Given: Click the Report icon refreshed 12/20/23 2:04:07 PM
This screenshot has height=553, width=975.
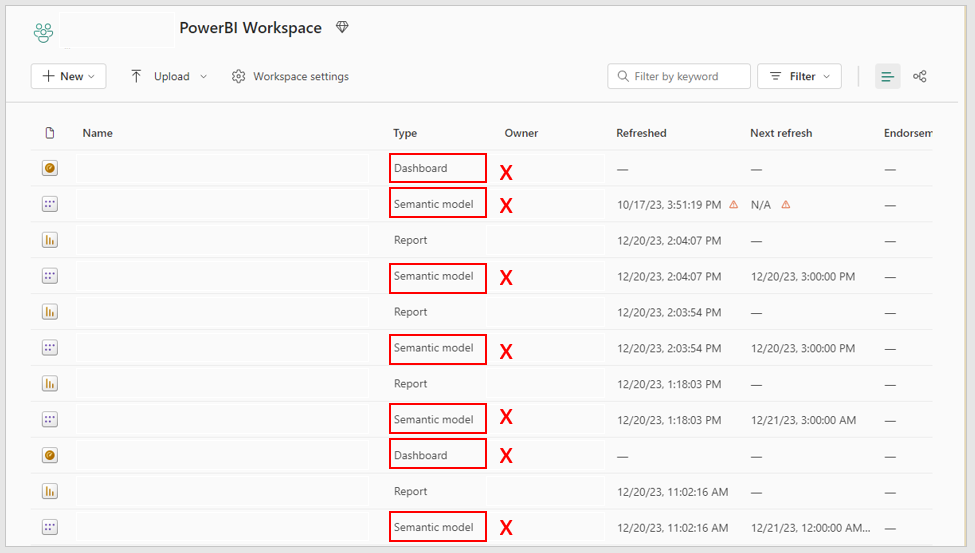Looking at the screenshot, I should click(x=50, y=240).
